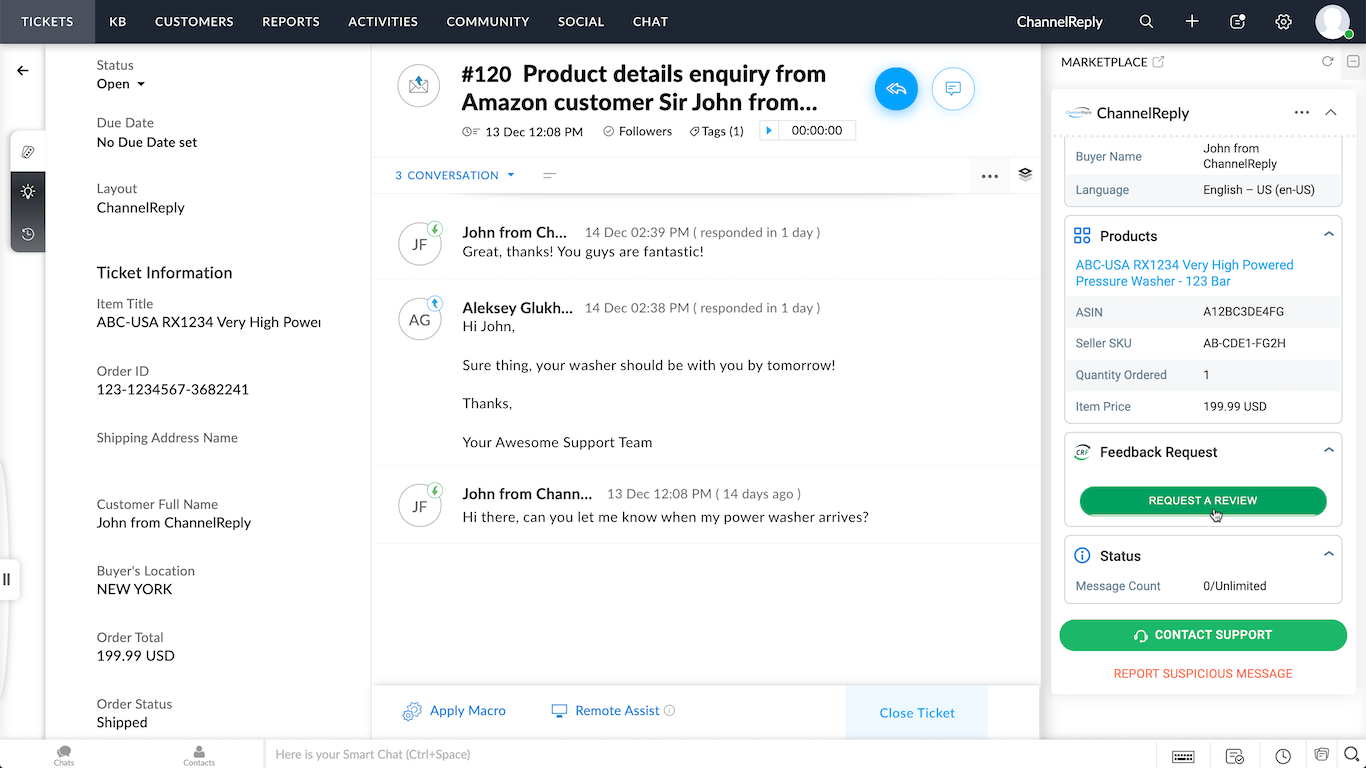
Task: Open the Community tab
Action: (x=488, y=21)
